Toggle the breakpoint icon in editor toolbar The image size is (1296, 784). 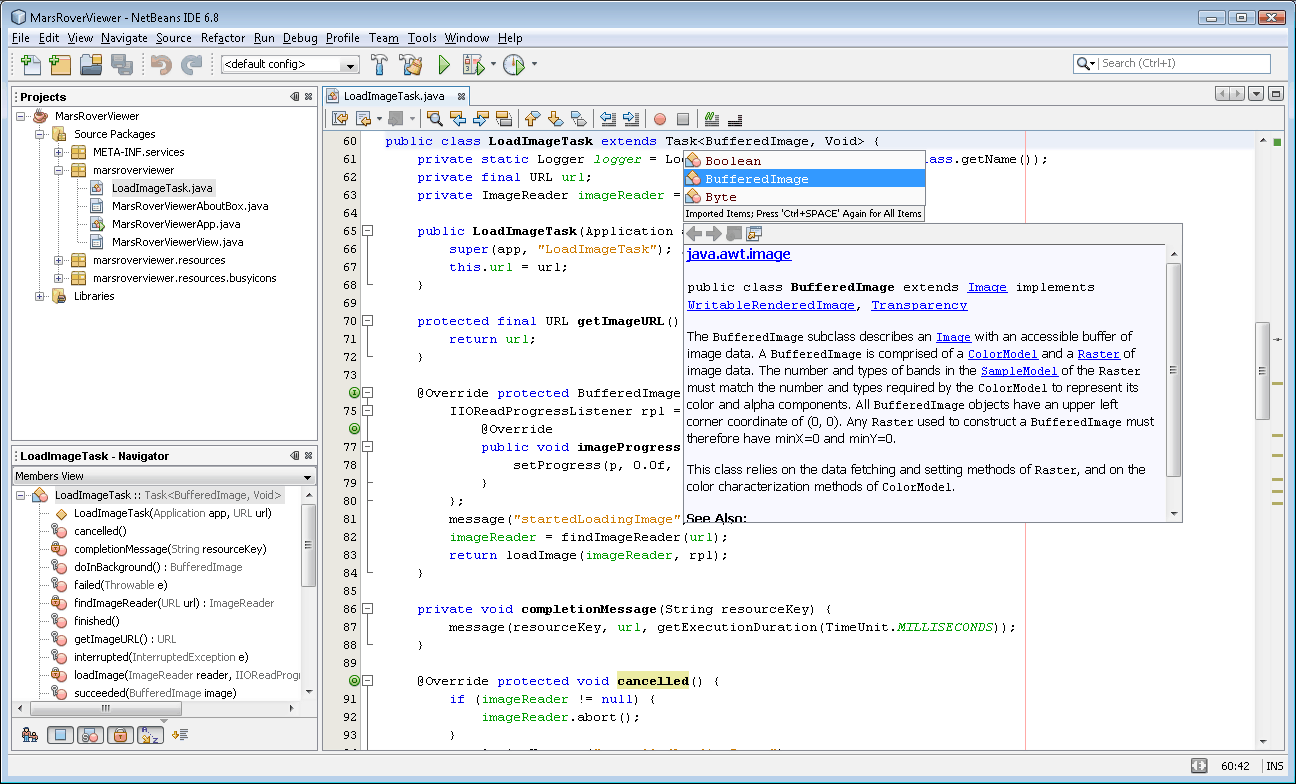[659, 119]
